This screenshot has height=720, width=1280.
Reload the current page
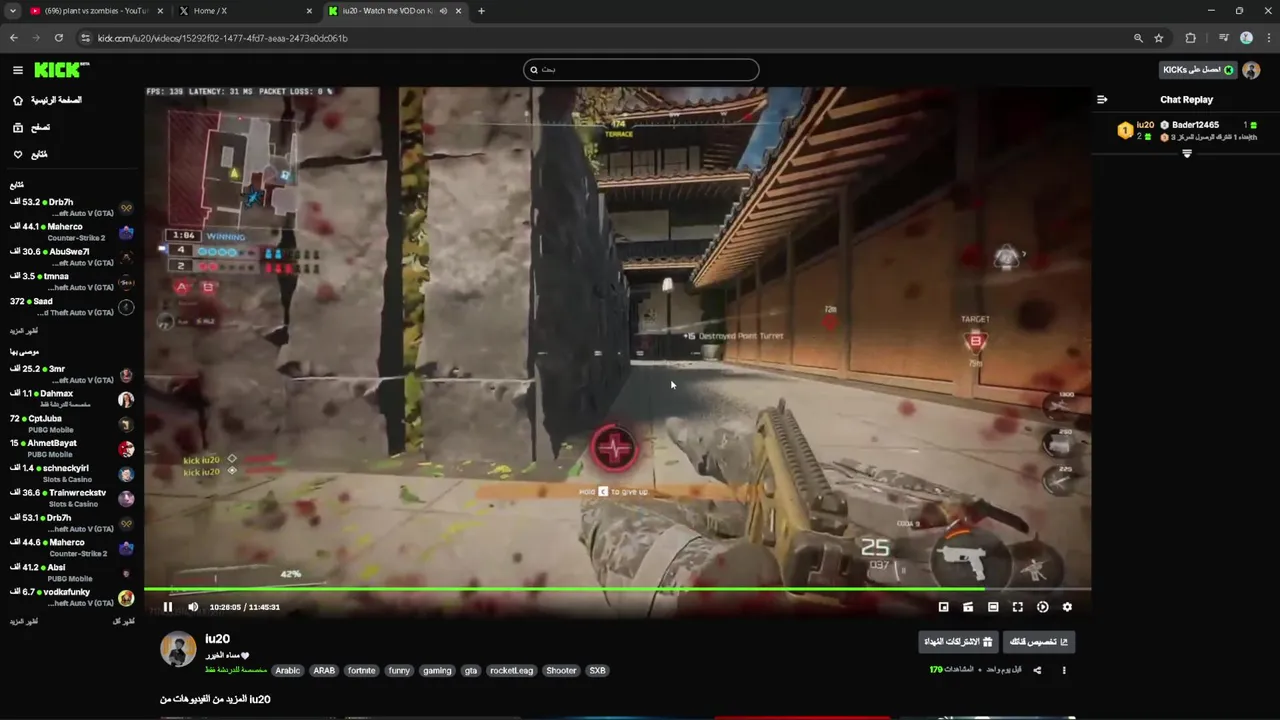tap(59, 38)
